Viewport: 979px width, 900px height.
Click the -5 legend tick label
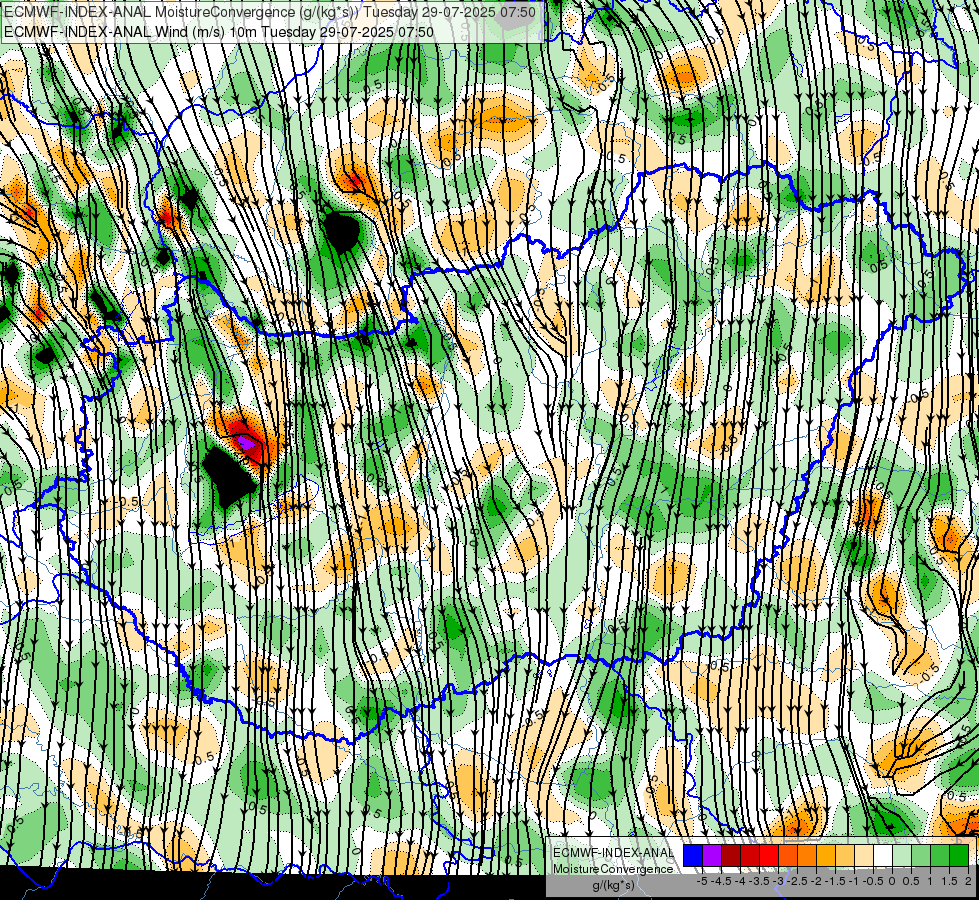pos(702,881)
